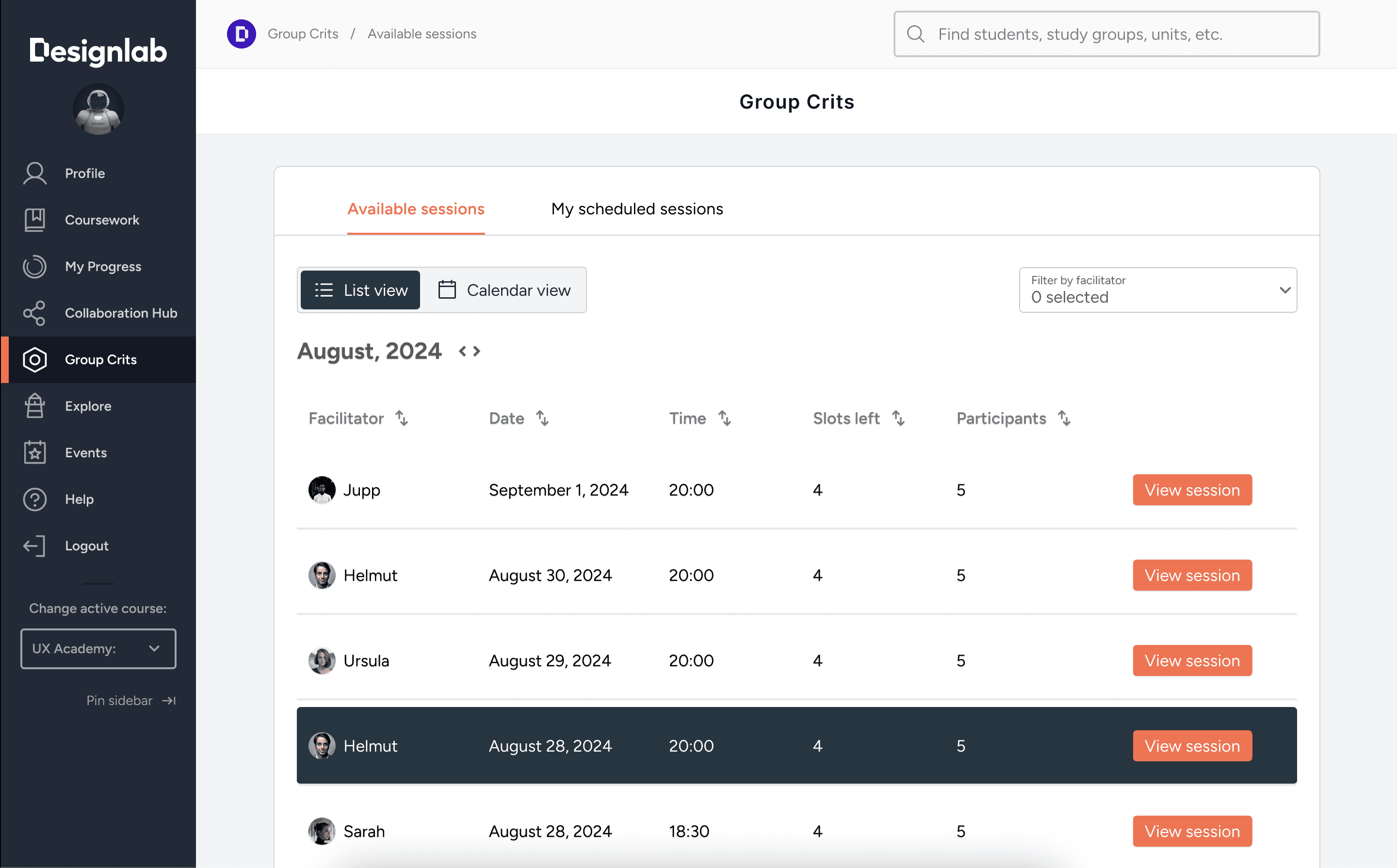
Task: Switch to List view
Action: point(360,290)
